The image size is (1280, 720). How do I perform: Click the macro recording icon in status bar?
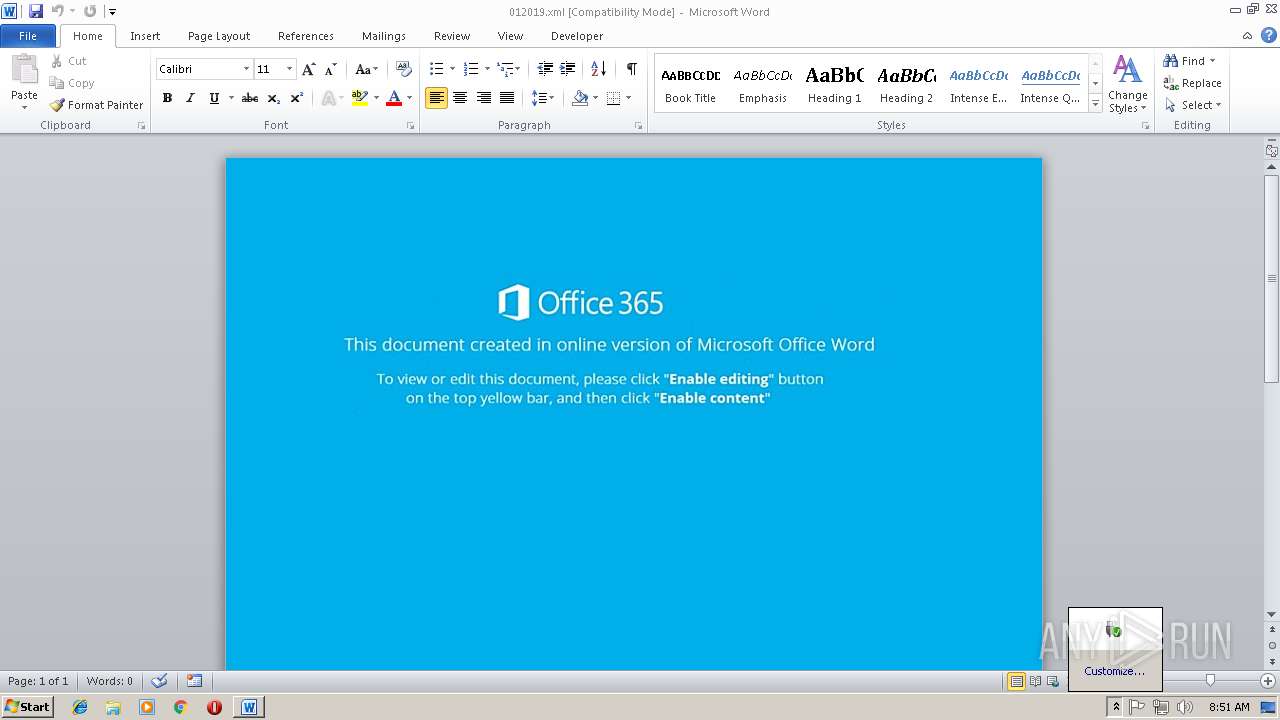[195, 681]
